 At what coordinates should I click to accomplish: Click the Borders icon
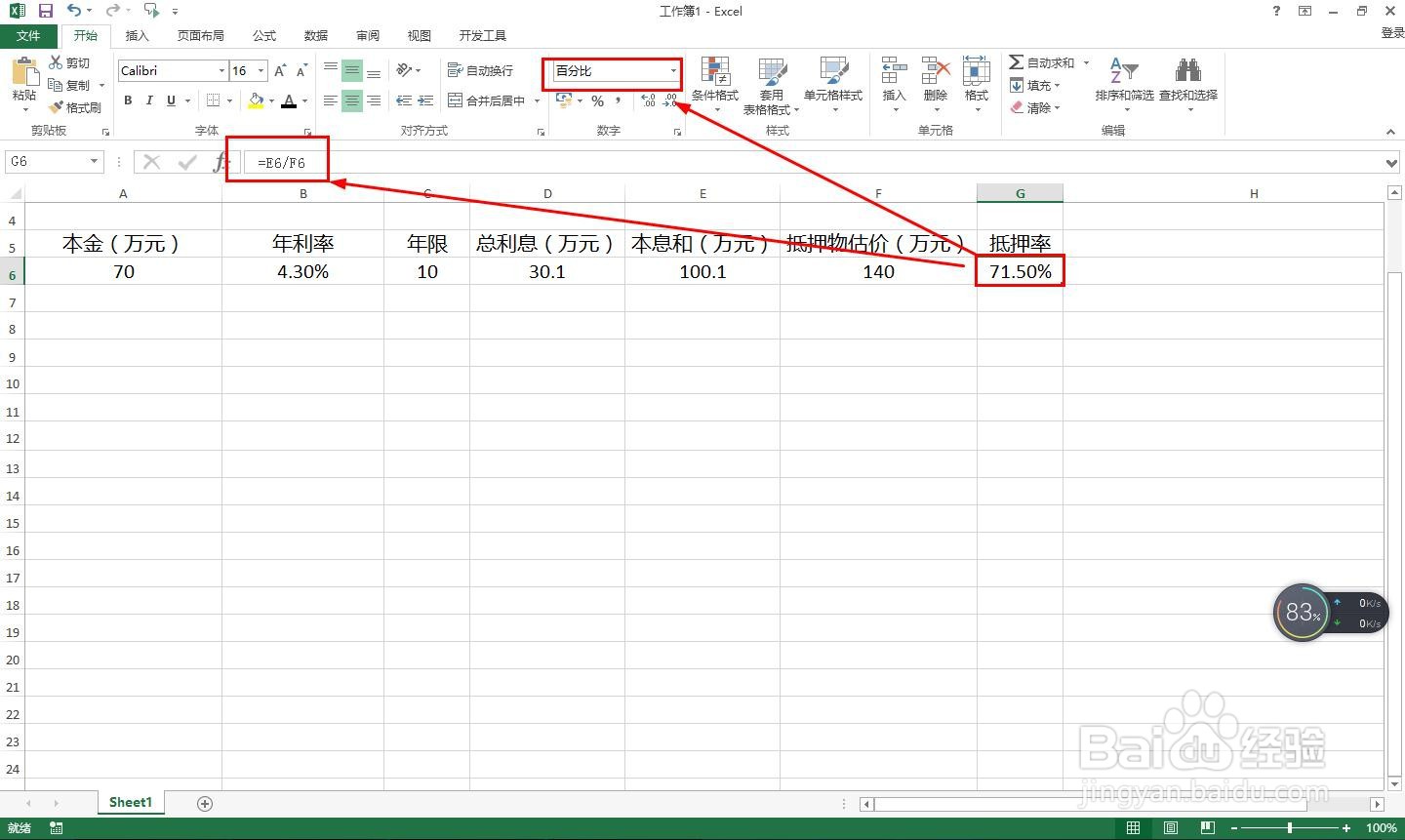pyautogui.click(x=213, y=100)
